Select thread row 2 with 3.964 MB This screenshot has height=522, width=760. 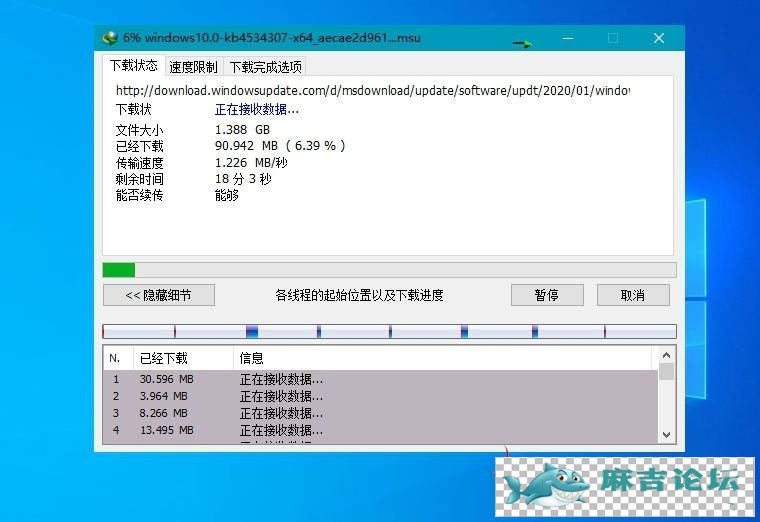click(380, 396)
